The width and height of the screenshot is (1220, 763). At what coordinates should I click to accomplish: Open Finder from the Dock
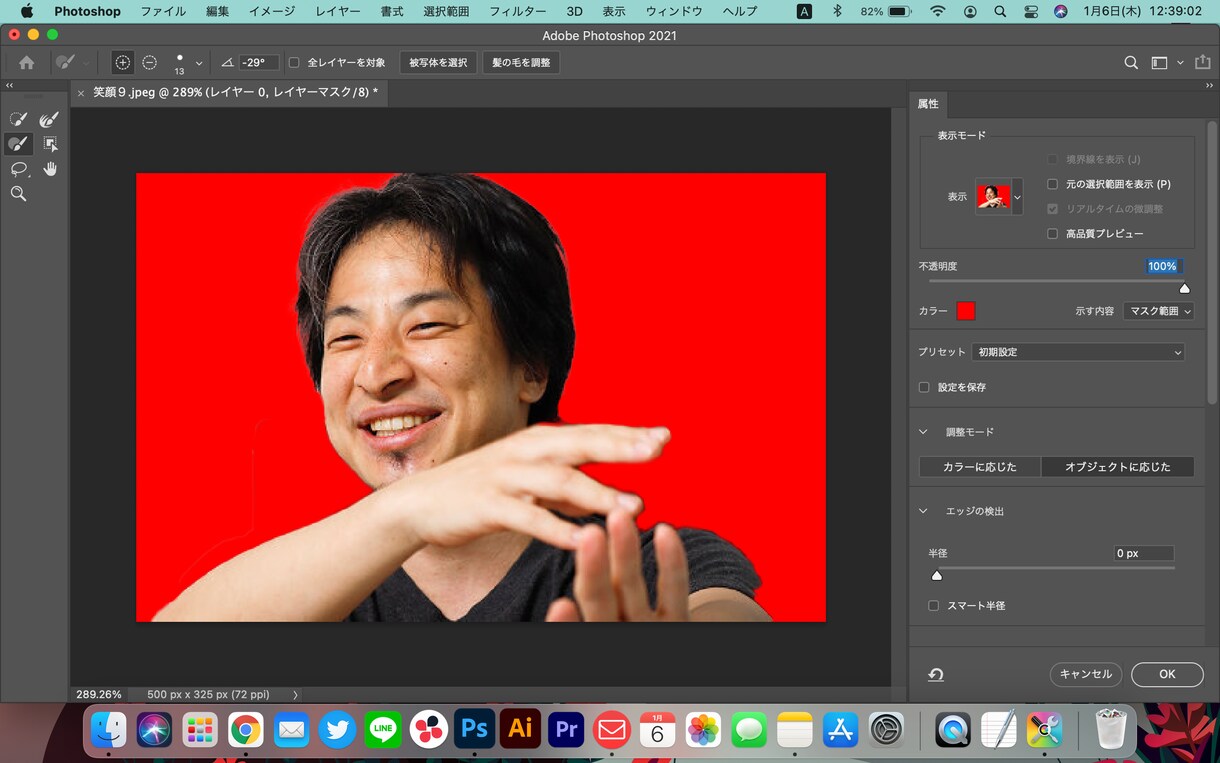click(108, 730)
